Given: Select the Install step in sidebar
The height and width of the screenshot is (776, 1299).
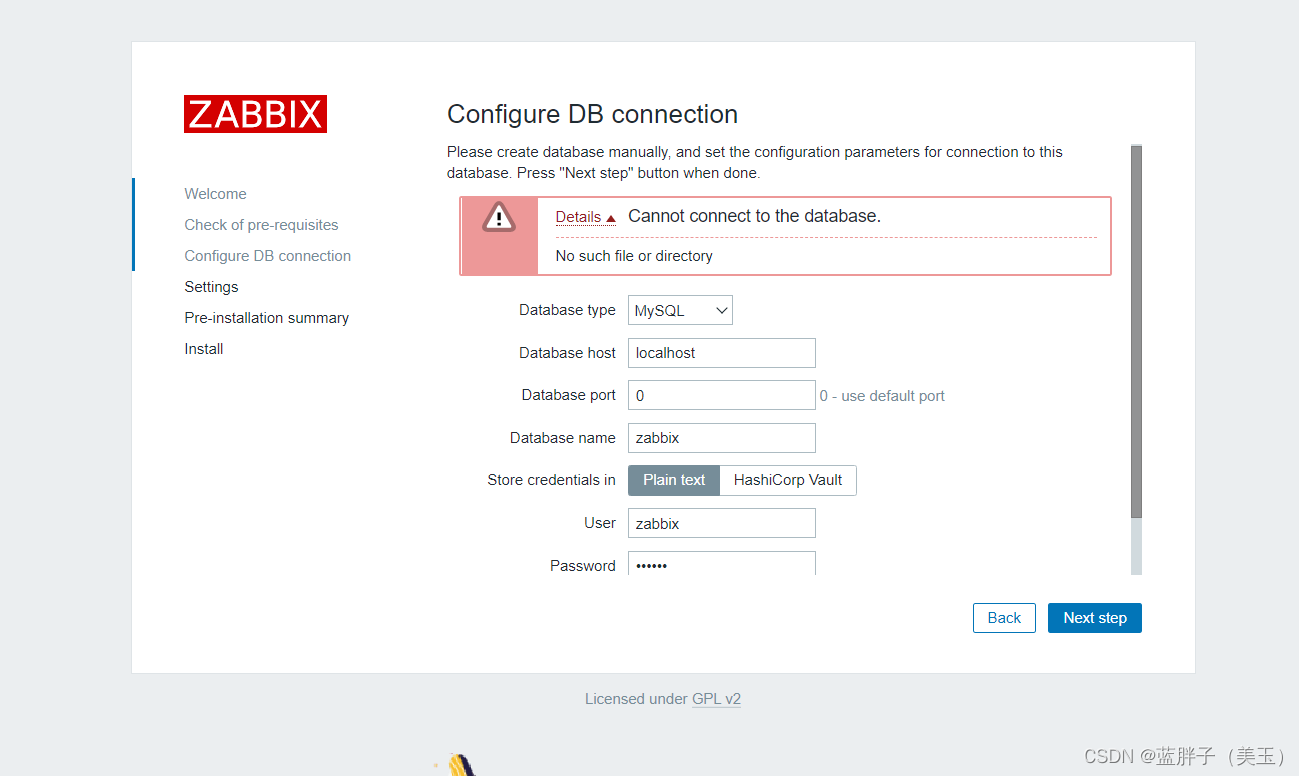Looking at the screenshot, I should [204, 349].
